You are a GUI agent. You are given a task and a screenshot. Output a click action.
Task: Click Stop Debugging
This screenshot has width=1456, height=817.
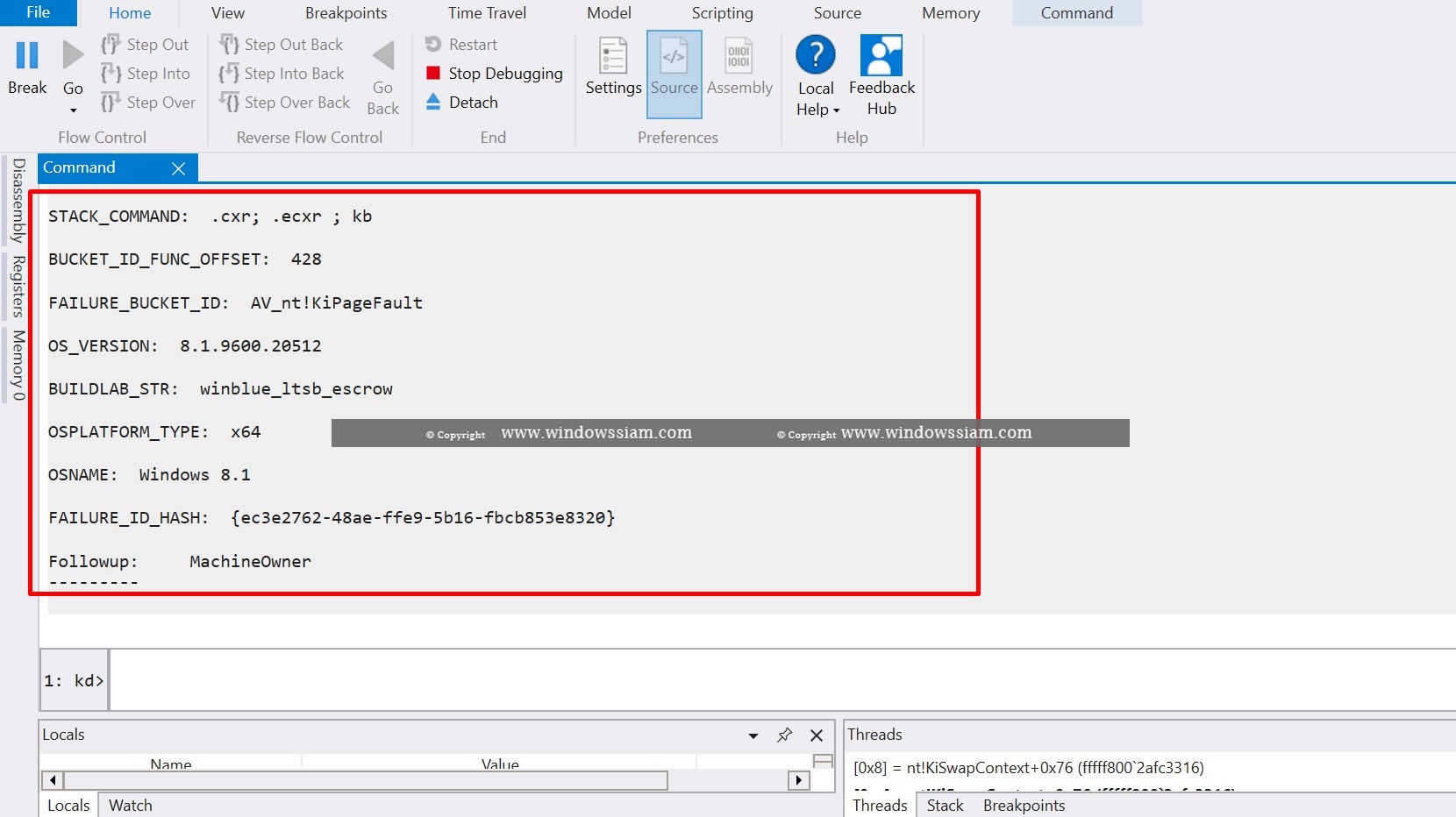point(494,74)
